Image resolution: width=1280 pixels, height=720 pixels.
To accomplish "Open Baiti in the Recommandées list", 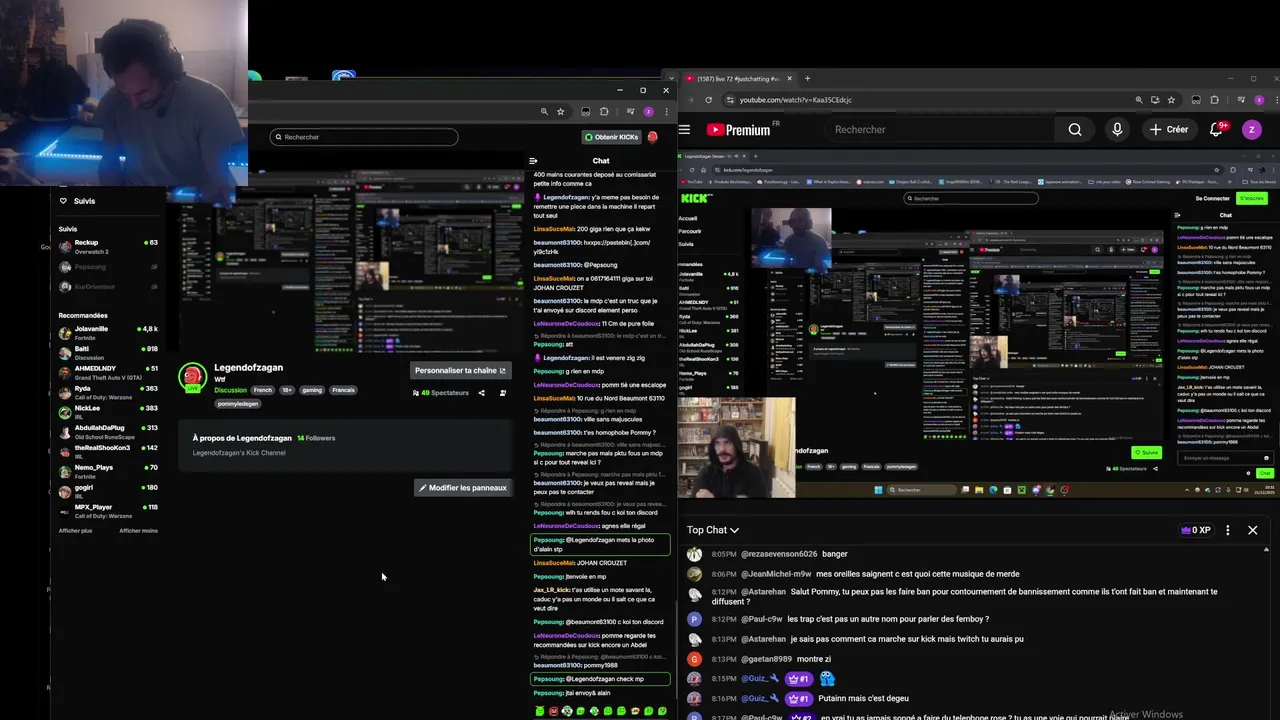I will [108, 352].
